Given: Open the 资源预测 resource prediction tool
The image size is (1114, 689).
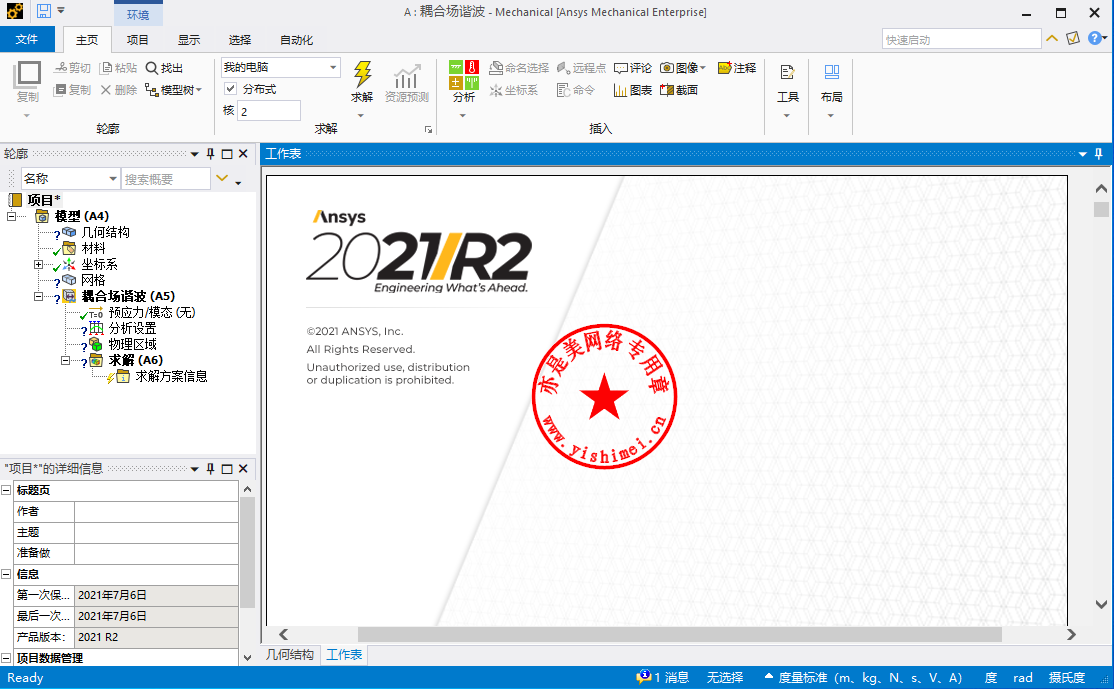Looking at the screenshot, I should [x=406, y=84].
